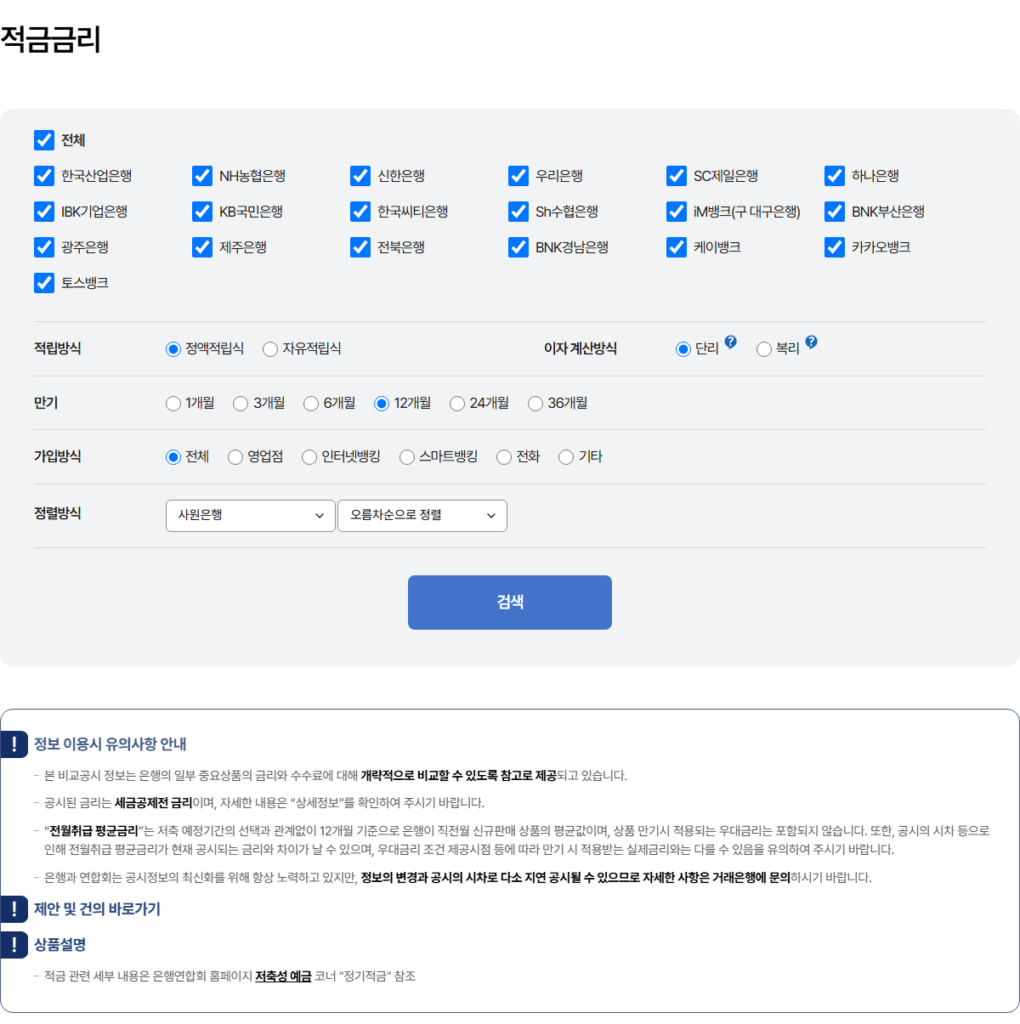Viewport: 1020px width, 1024px height.
Task: Choose 단리 interest calculation
Action: coord(683,349)
